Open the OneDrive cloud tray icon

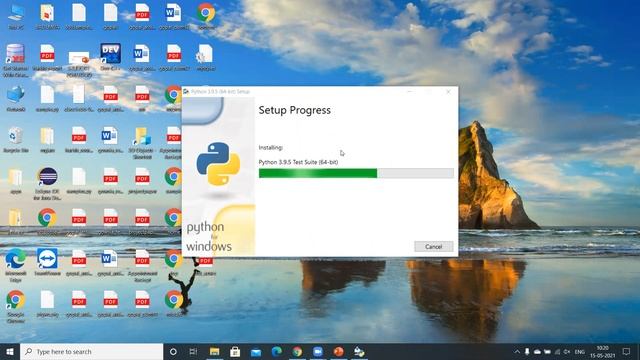[x=537, y=351]
